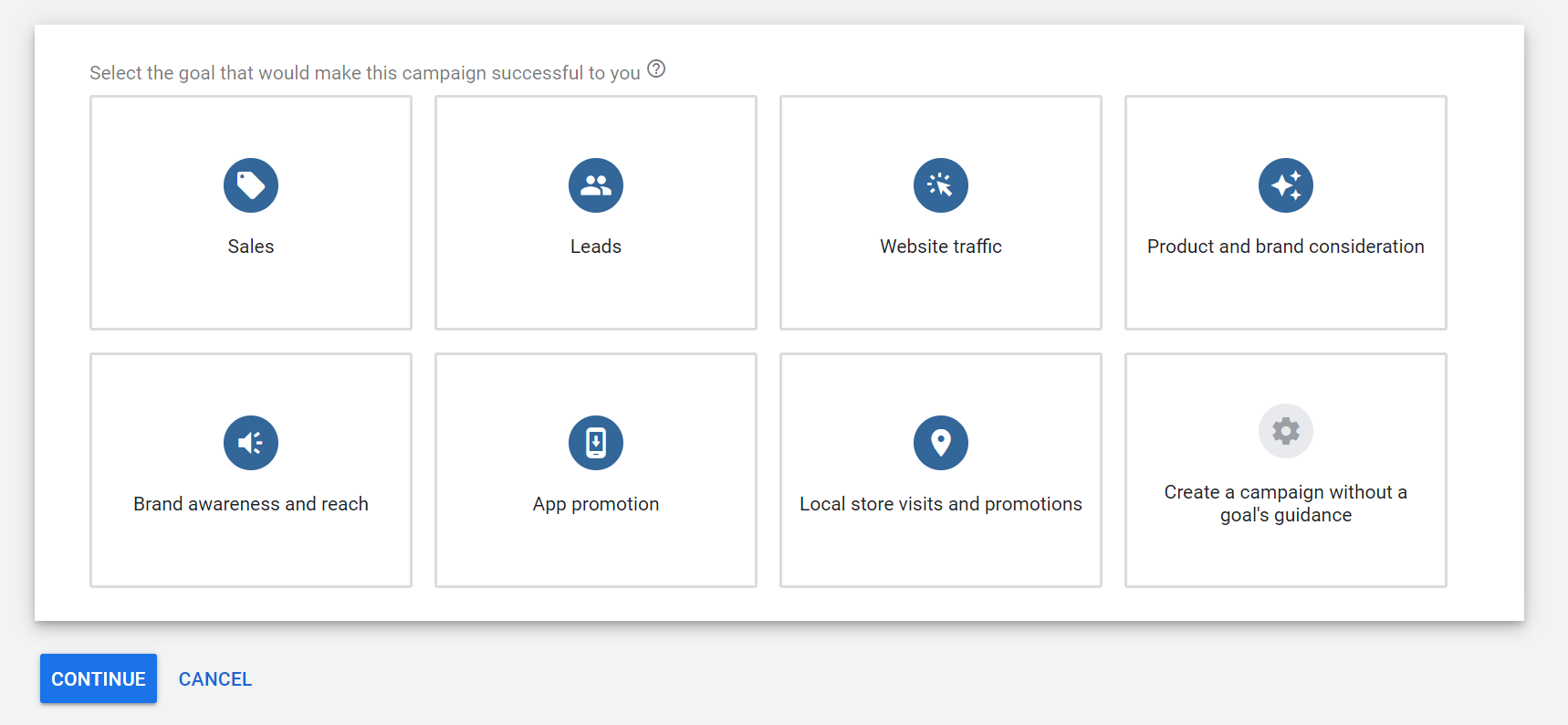Pick Local store visits and promotions text

pyautogui.click(x=941, y=504)
